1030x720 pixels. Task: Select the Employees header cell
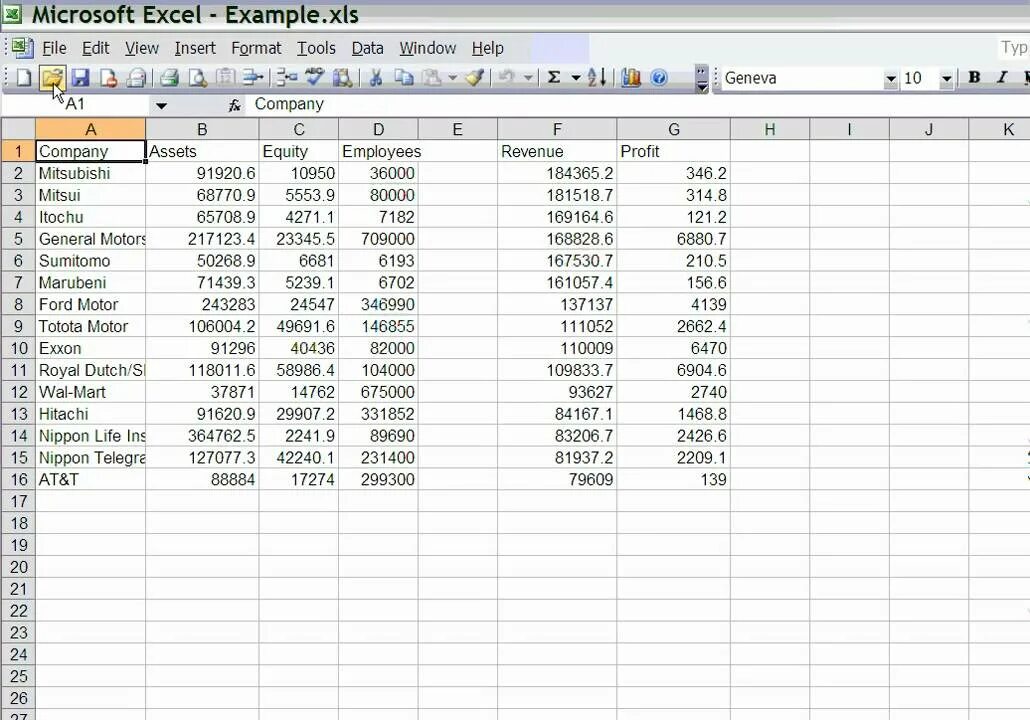378,152
